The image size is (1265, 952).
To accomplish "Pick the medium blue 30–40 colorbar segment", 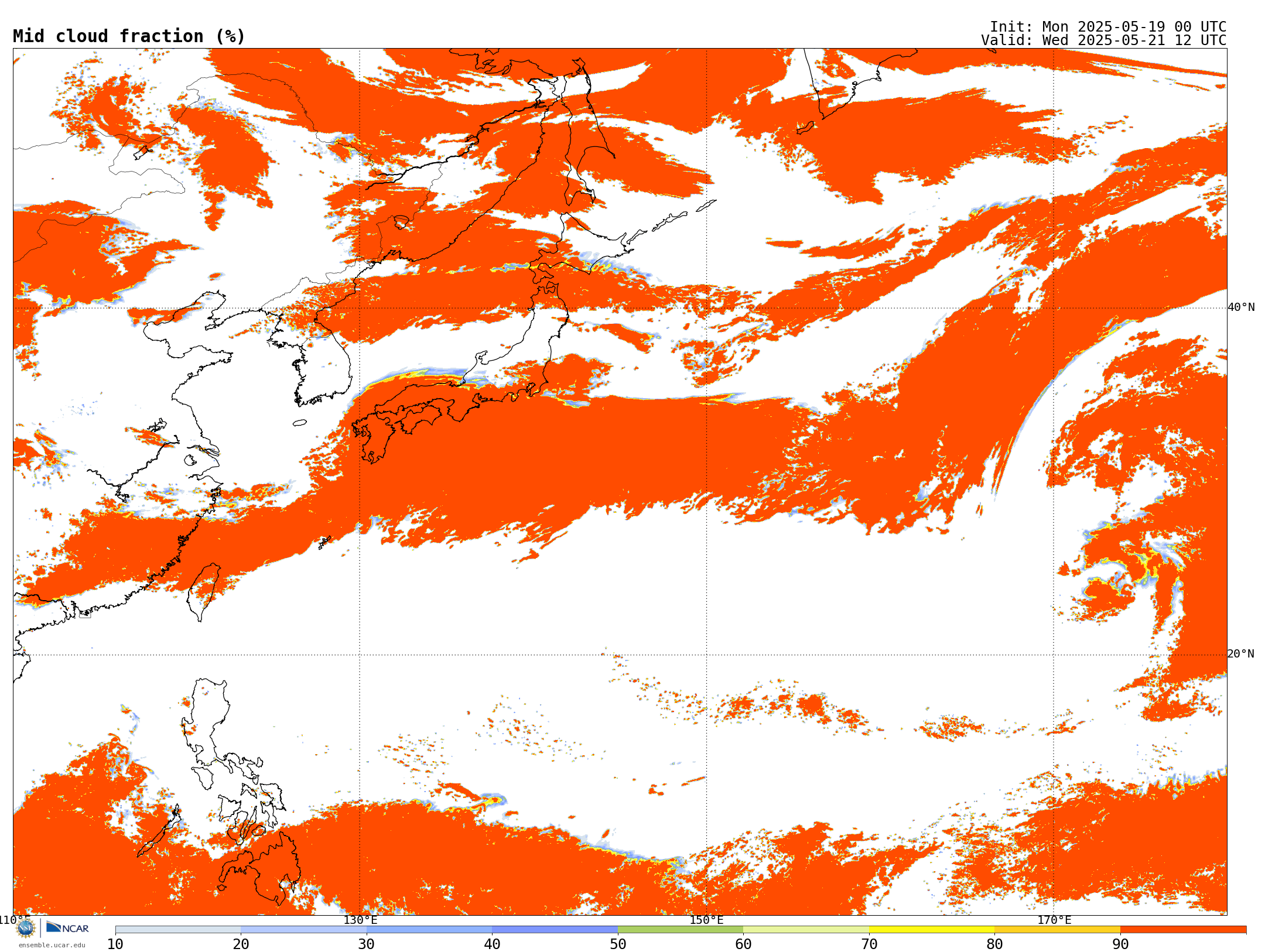I will [429, 930].
